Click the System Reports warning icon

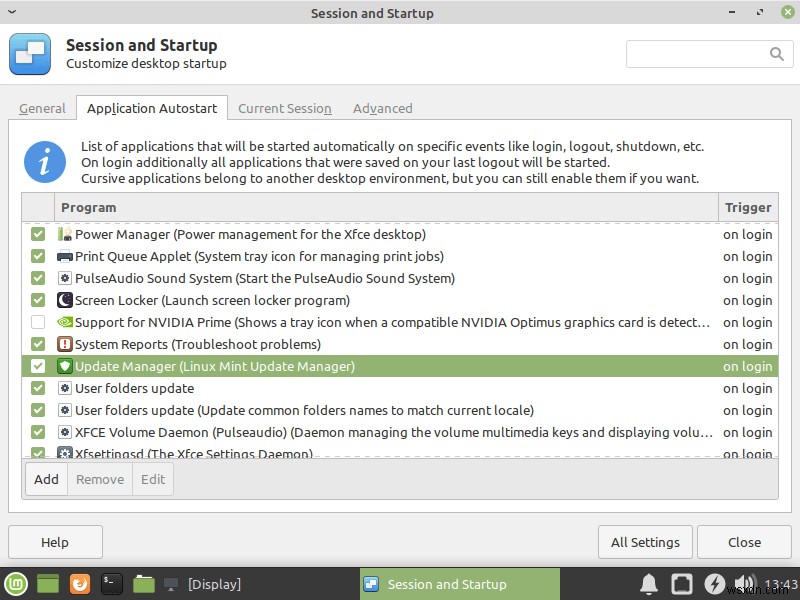pyautogui.click(x=64, y=344)
